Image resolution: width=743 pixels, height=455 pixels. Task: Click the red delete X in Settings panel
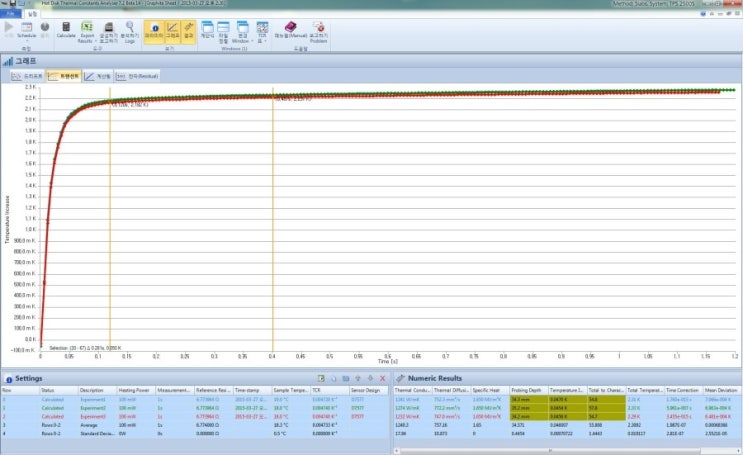(383, 378)
